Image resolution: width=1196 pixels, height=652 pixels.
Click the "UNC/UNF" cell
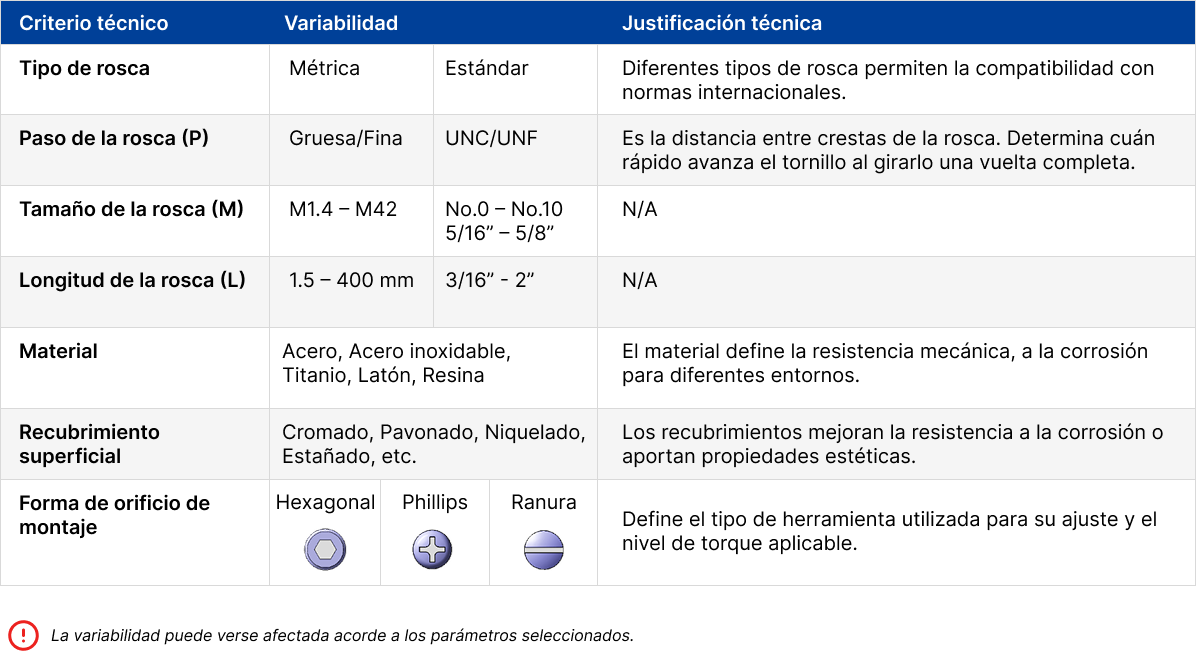point(491,138)
